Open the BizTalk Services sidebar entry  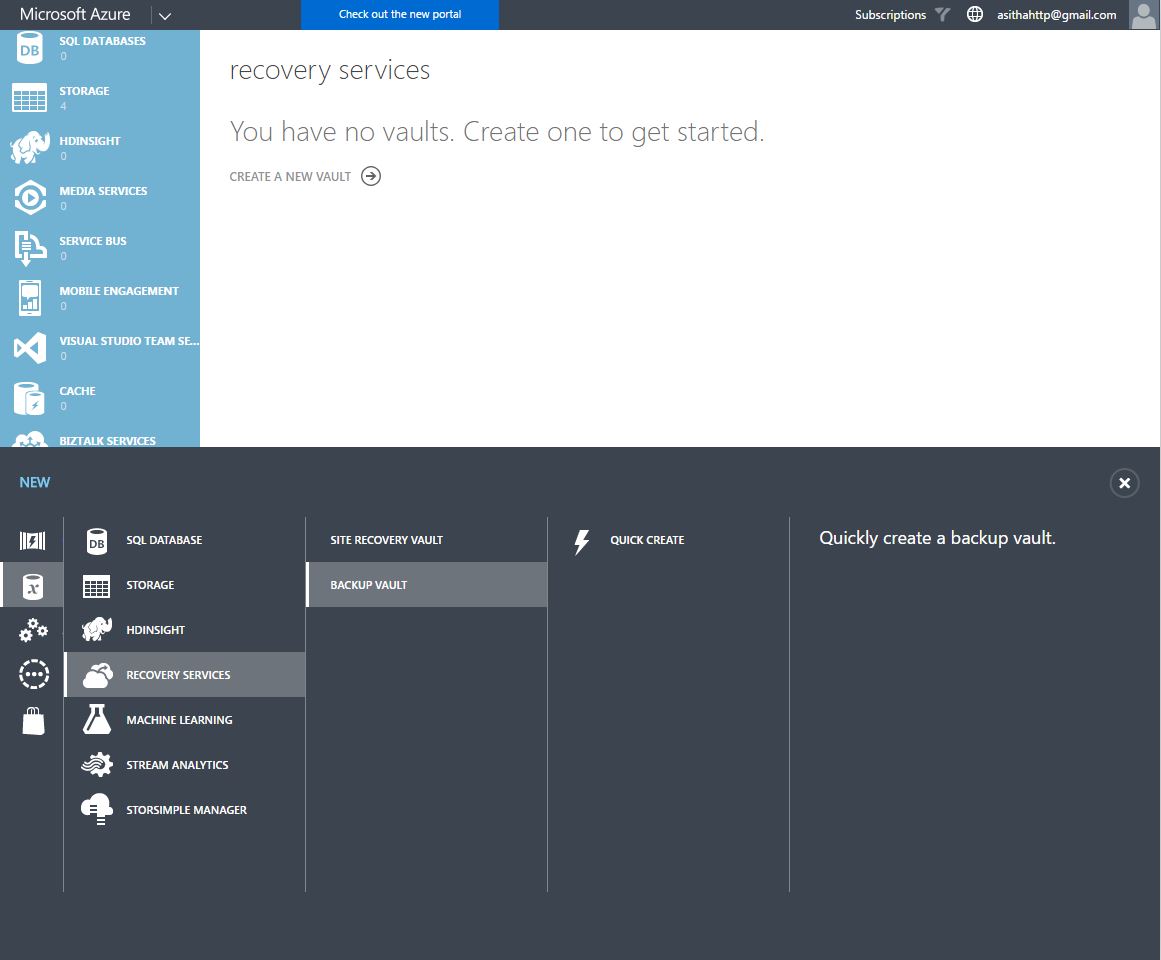100,439
